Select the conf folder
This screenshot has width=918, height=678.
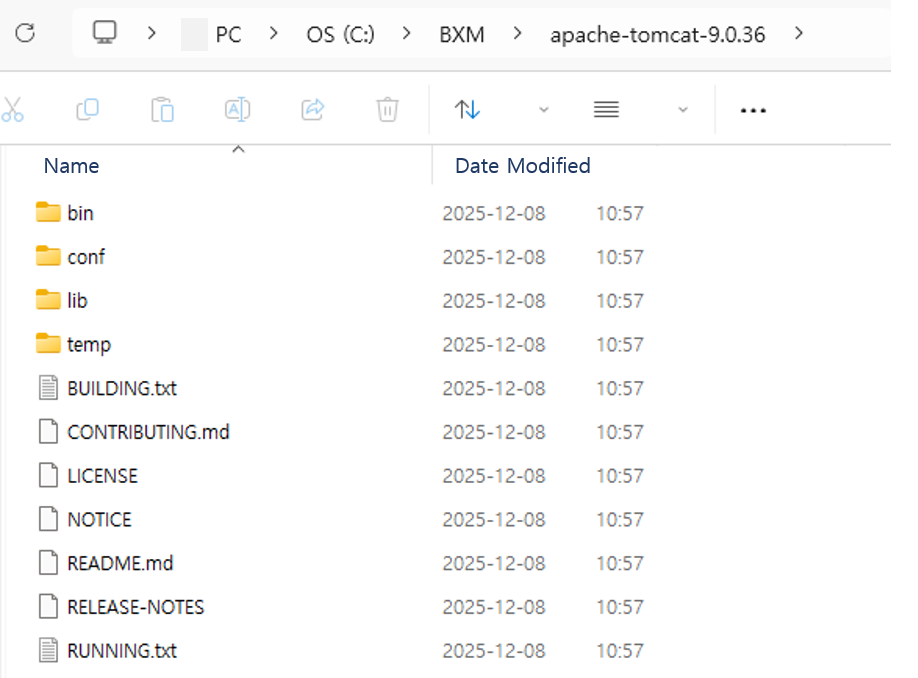(x=85, y=257)
